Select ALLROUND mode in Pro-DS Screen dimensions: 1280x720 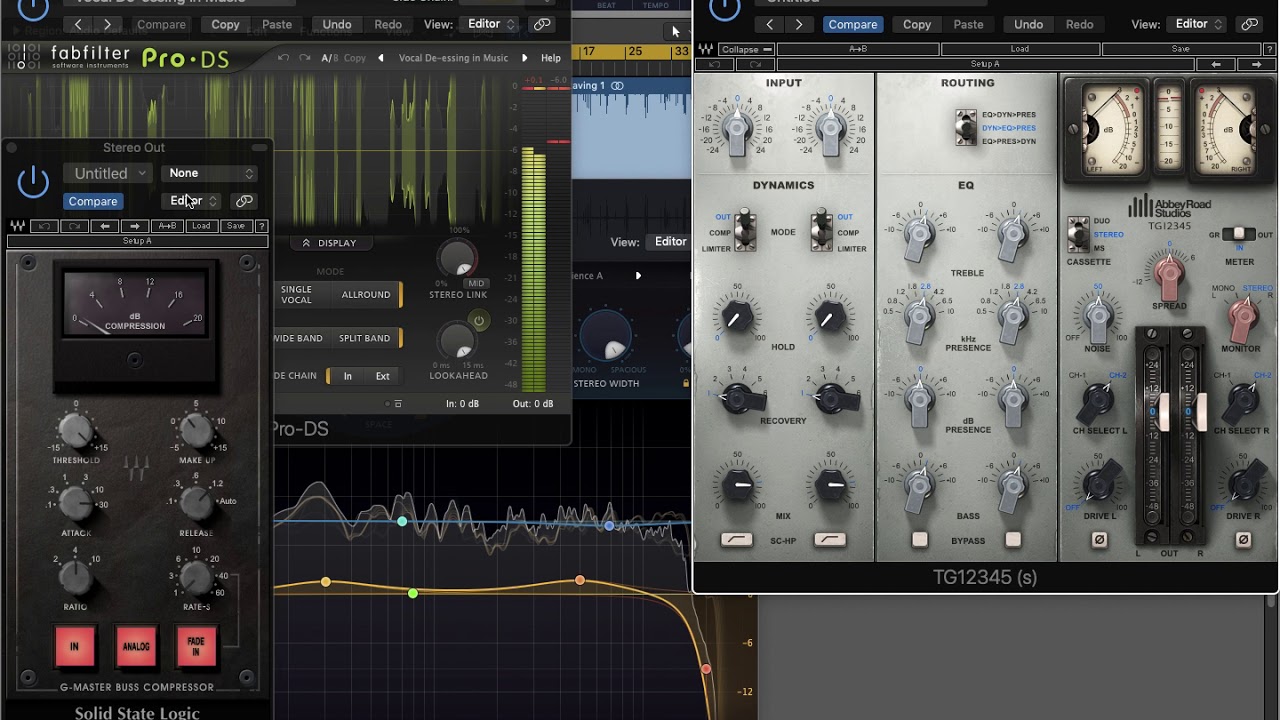(x=366, y=295)
